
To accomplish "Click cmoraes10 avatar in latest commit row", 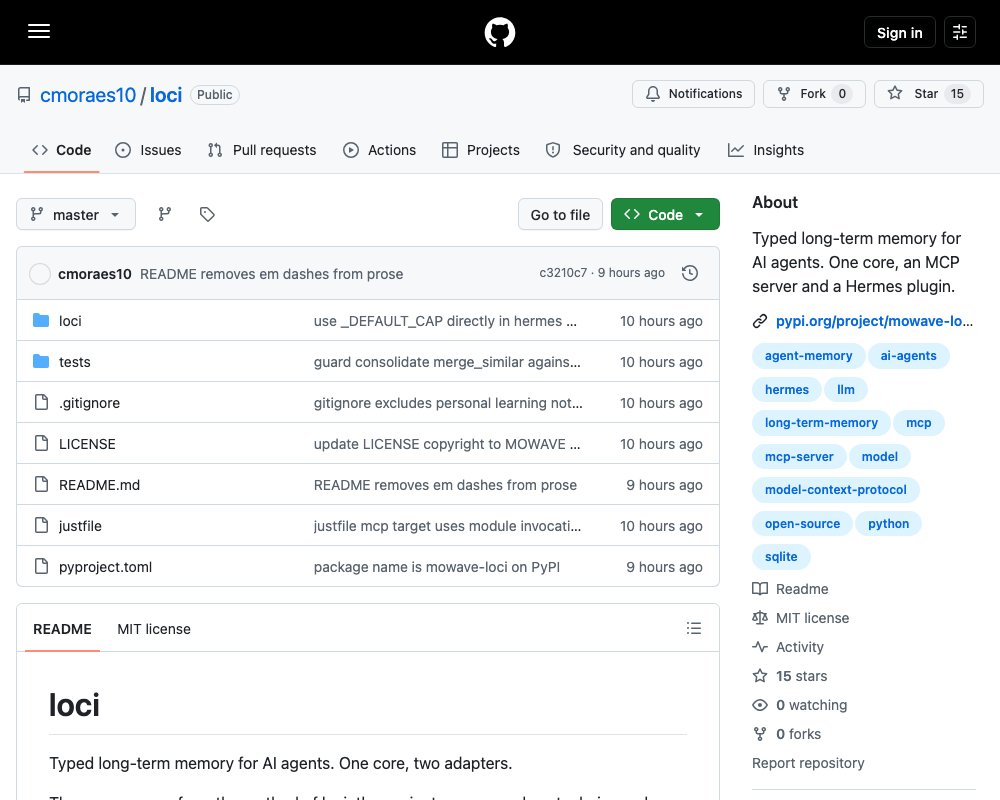I will (x=40, y=274).
